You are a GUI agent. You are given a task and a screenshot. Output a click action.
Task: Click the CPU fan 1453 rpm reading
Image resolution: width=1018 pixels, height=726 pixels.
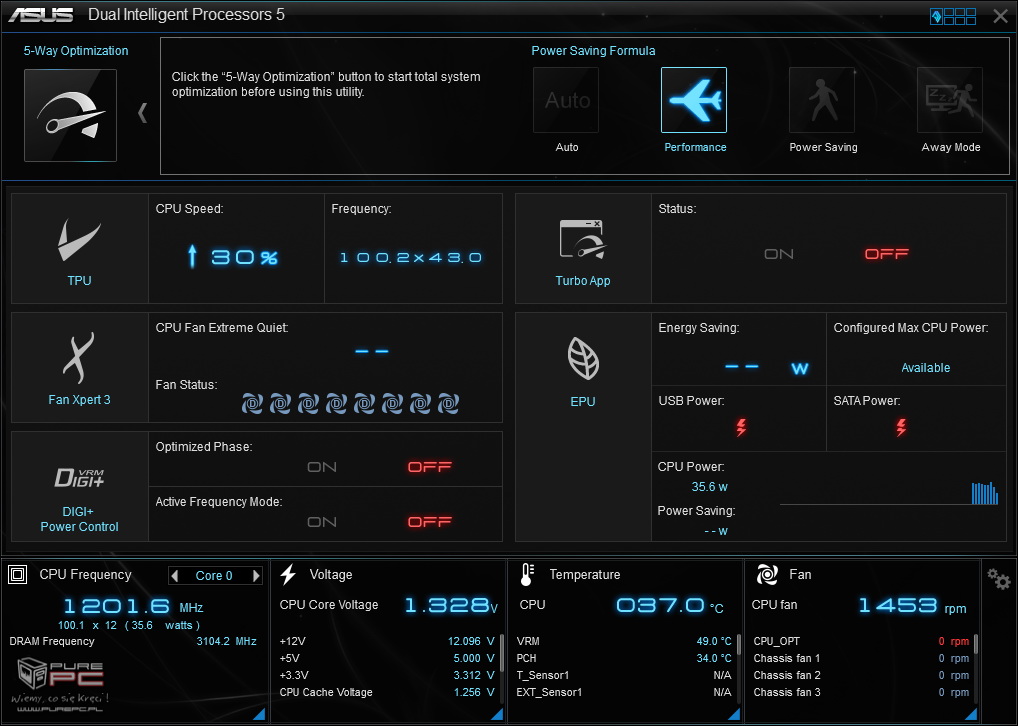pos(912,606)
